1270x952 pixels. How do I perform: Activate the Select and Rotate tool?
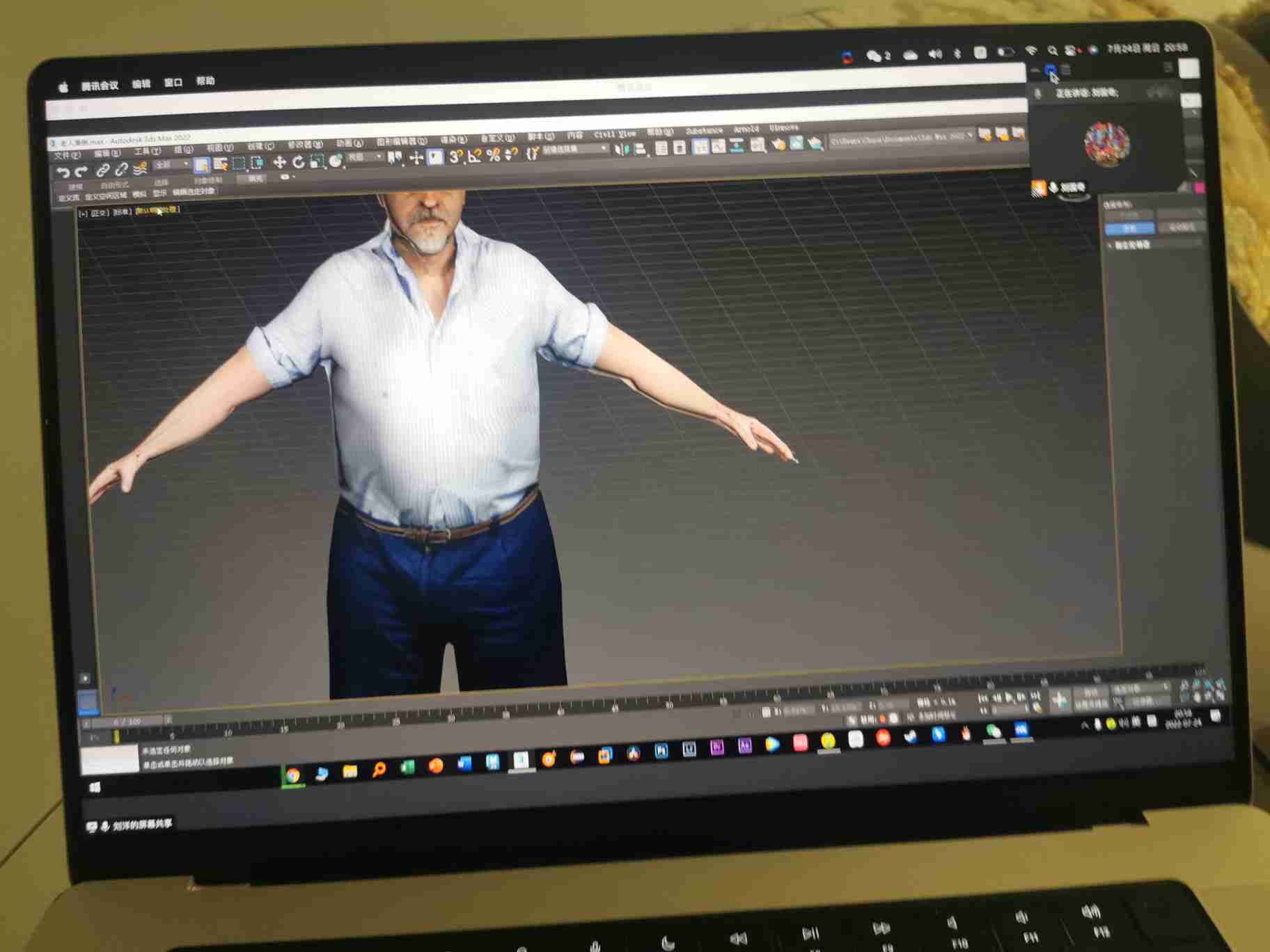[x=298, y=161]
